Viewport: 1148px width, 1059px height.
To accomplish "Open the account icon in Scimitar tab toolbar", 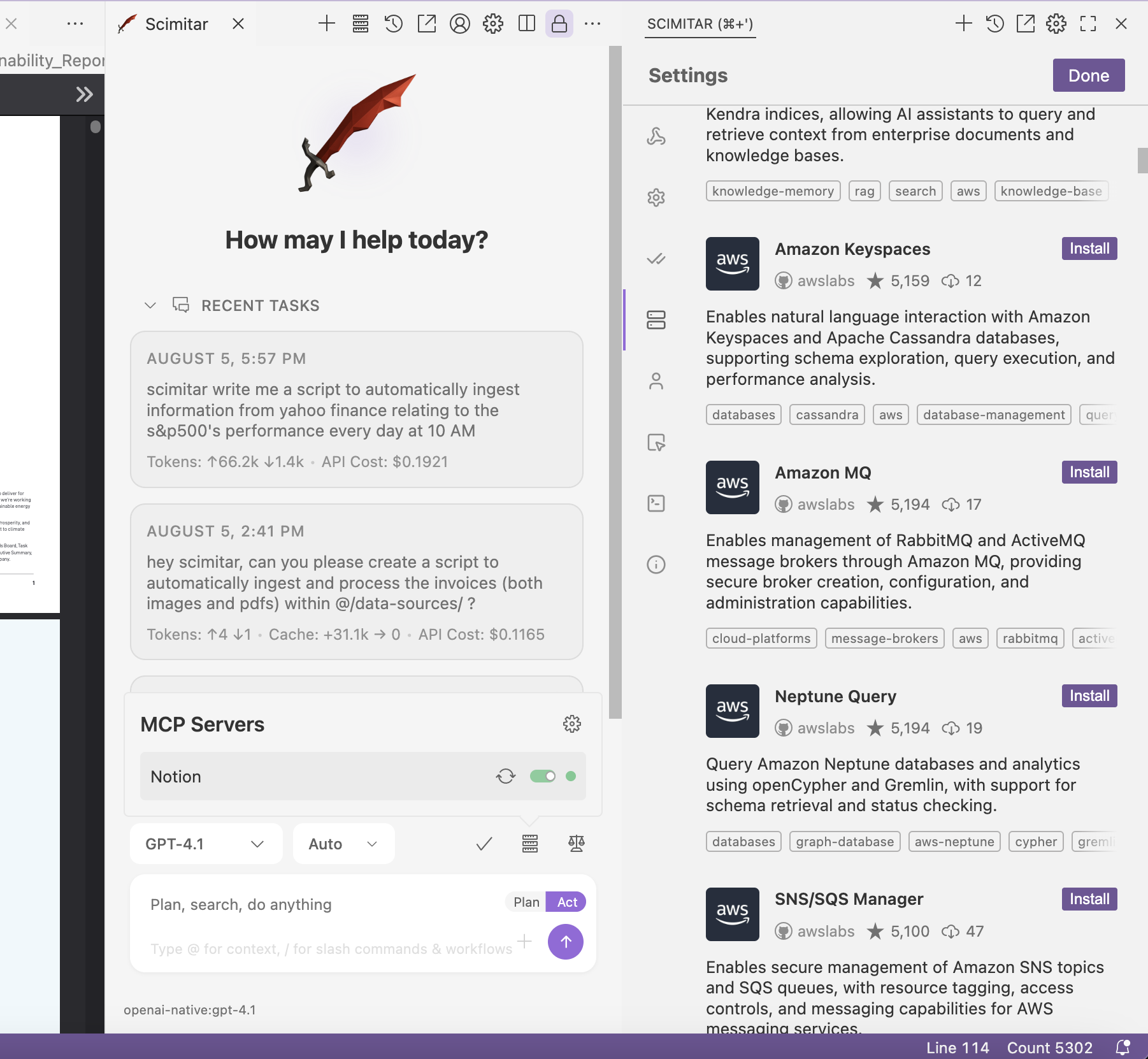I will coord(460,24).
